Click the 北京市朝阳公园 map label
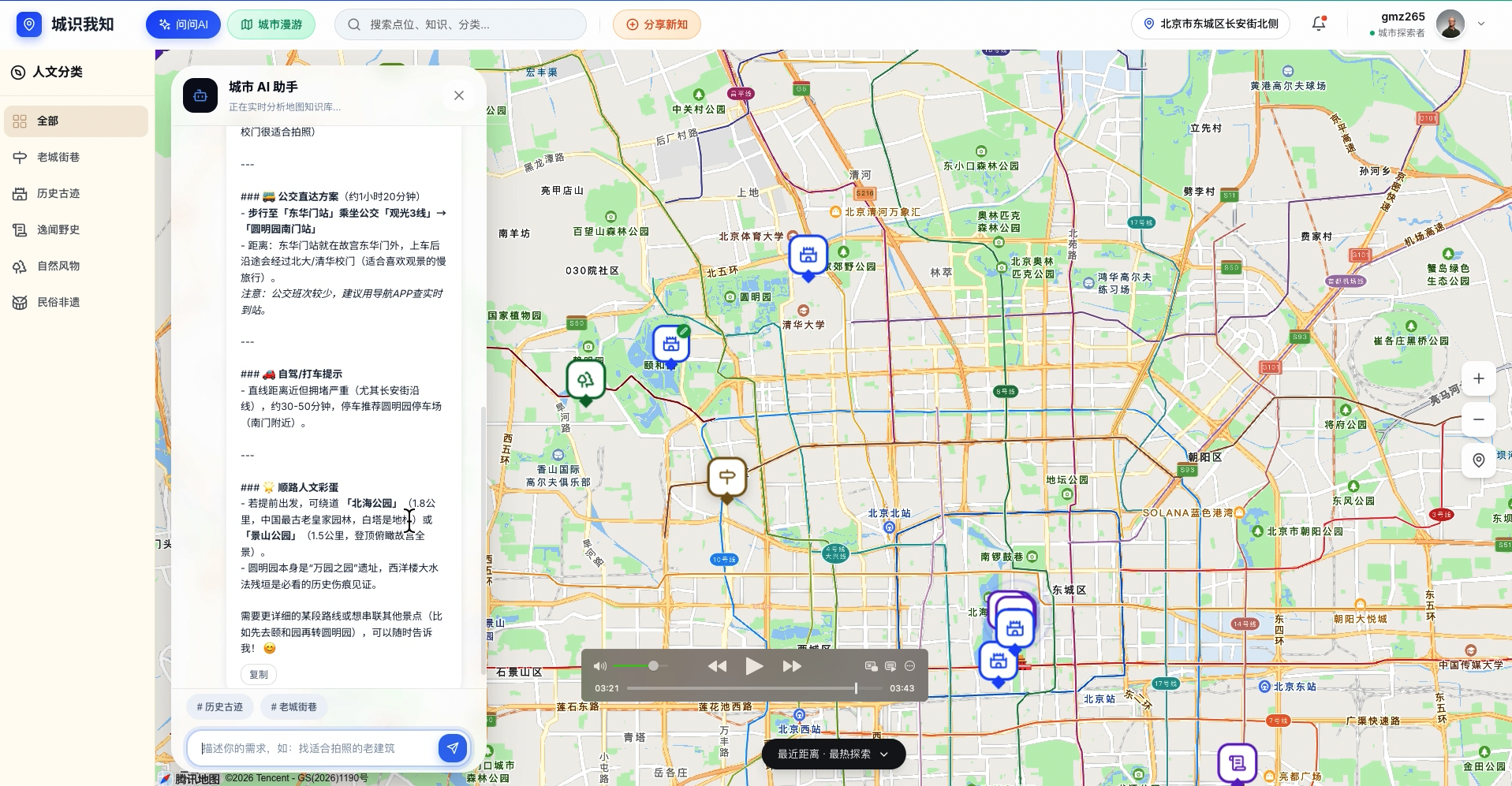 coord(1305,531)
